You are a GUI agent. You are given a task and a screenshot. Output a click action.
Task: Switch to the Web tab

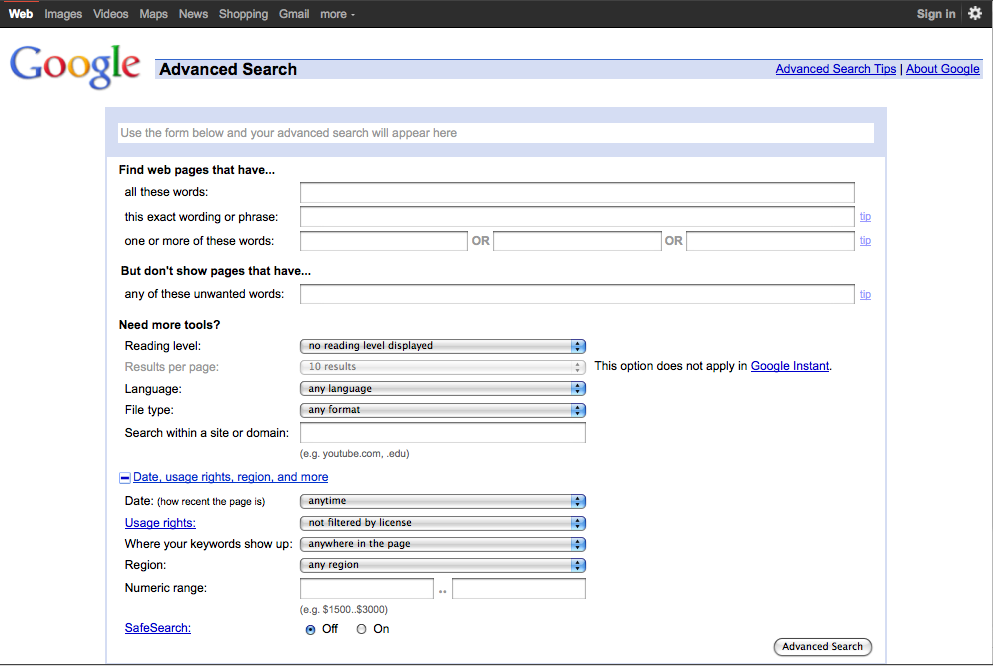click(20, 14)
